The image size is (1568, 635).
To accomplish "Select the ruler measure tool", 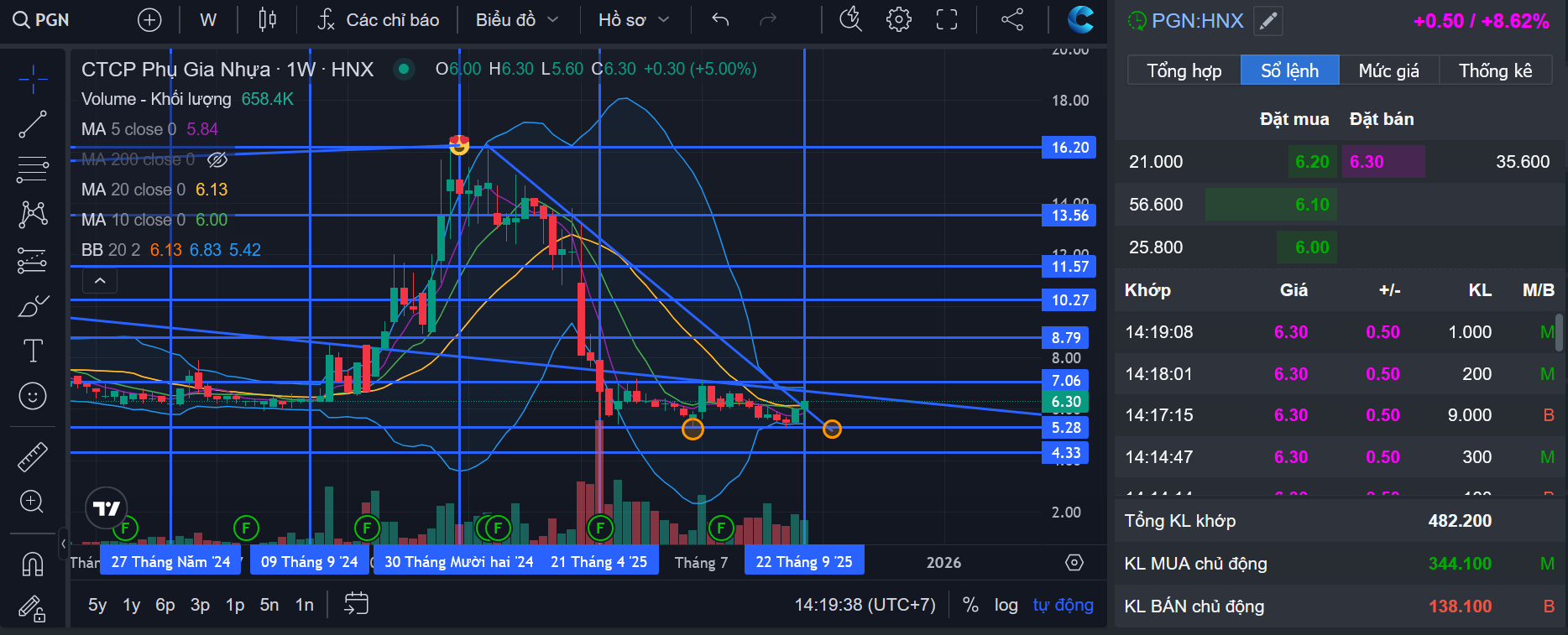I will (33, 457).
